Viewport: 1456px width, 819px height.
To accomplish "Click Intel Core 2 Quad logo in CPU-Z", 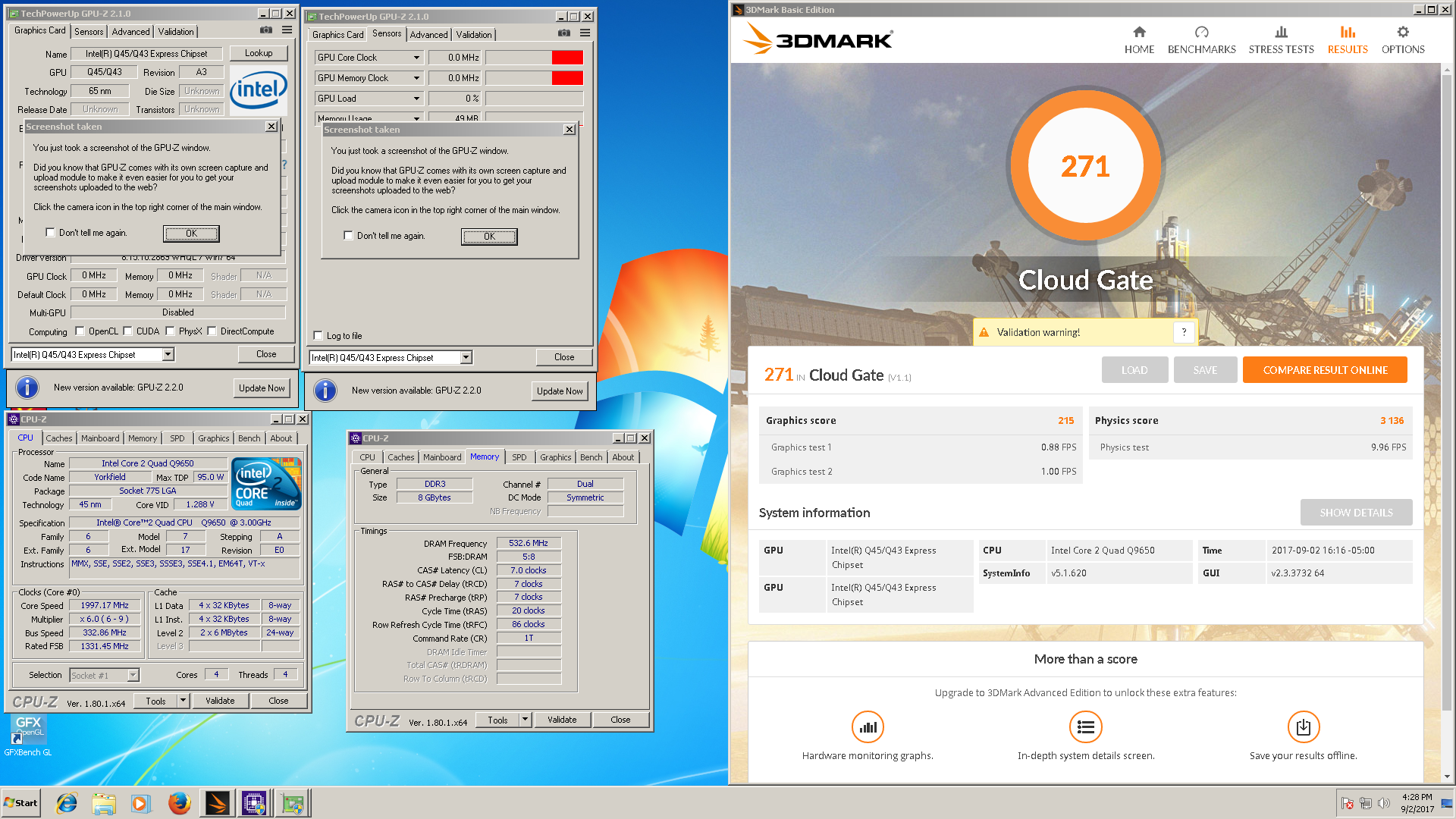I will pos(266,483).
